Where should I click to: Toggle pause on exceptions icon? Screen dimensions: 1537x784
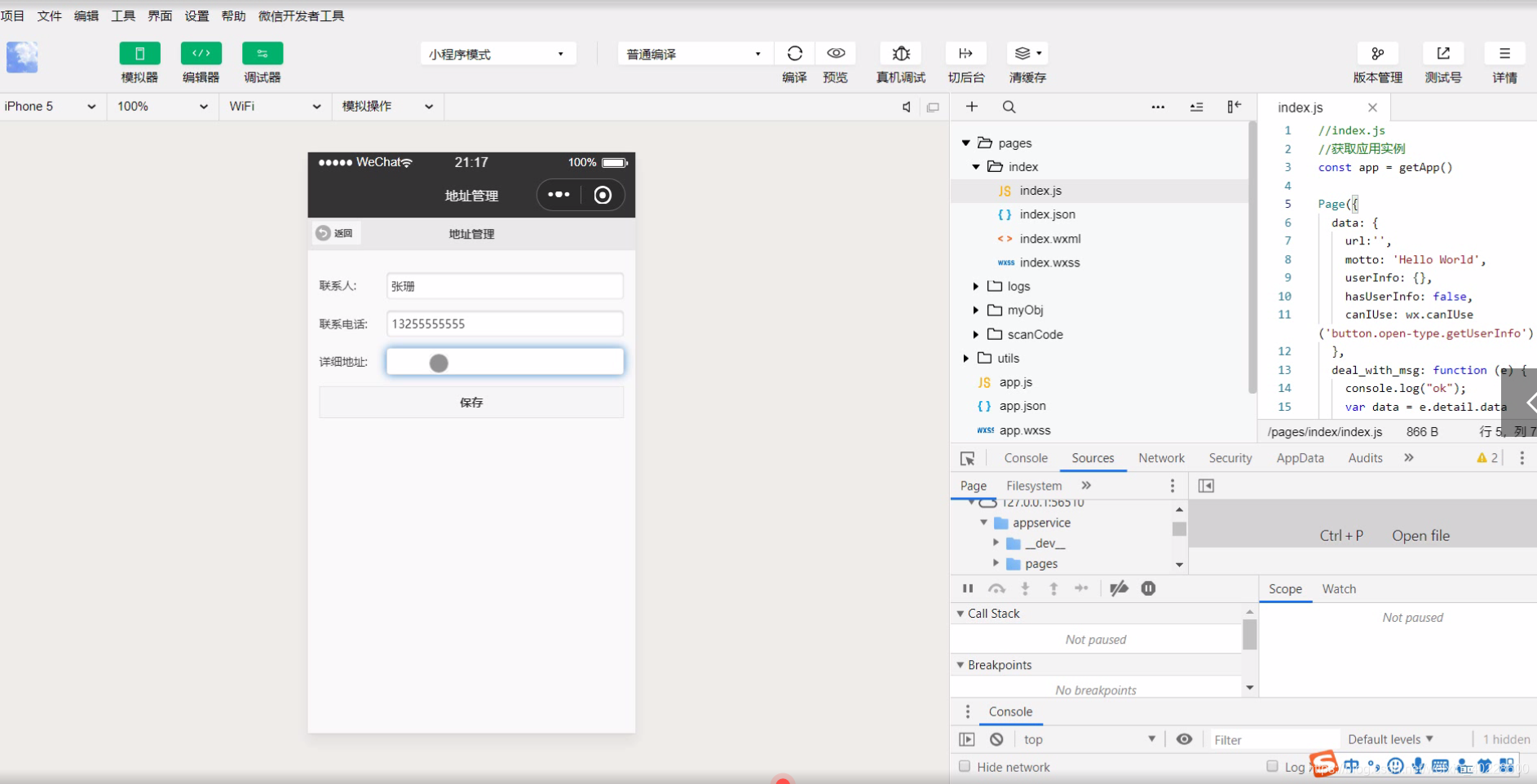(x=1148, y=588)
